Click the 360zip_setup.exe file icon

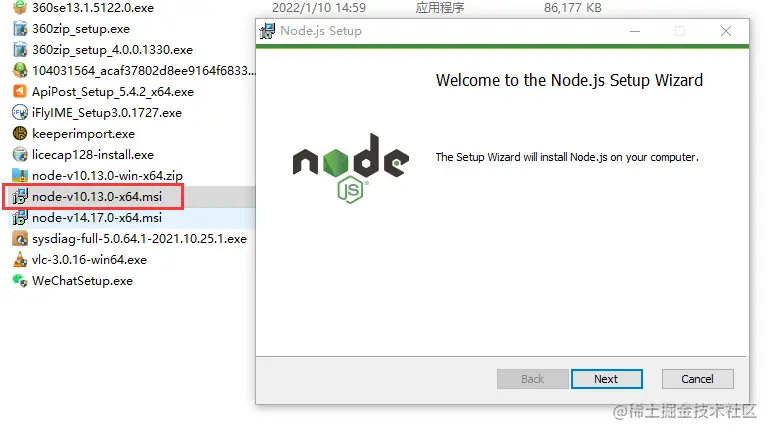pos(20,29)
